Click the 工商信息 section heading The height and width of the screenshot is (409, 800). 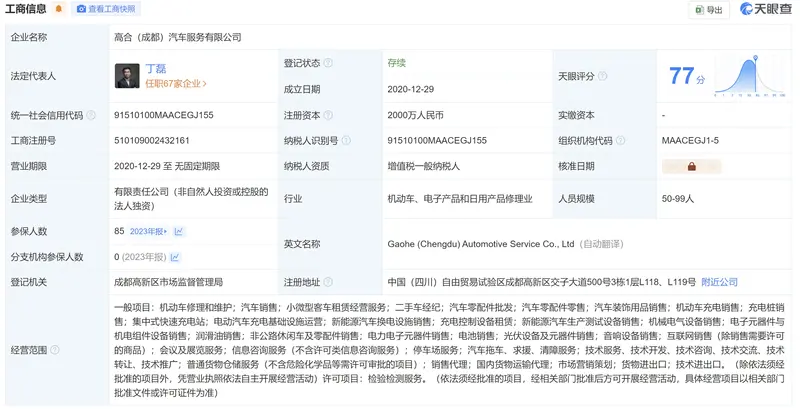pos(26,9)
